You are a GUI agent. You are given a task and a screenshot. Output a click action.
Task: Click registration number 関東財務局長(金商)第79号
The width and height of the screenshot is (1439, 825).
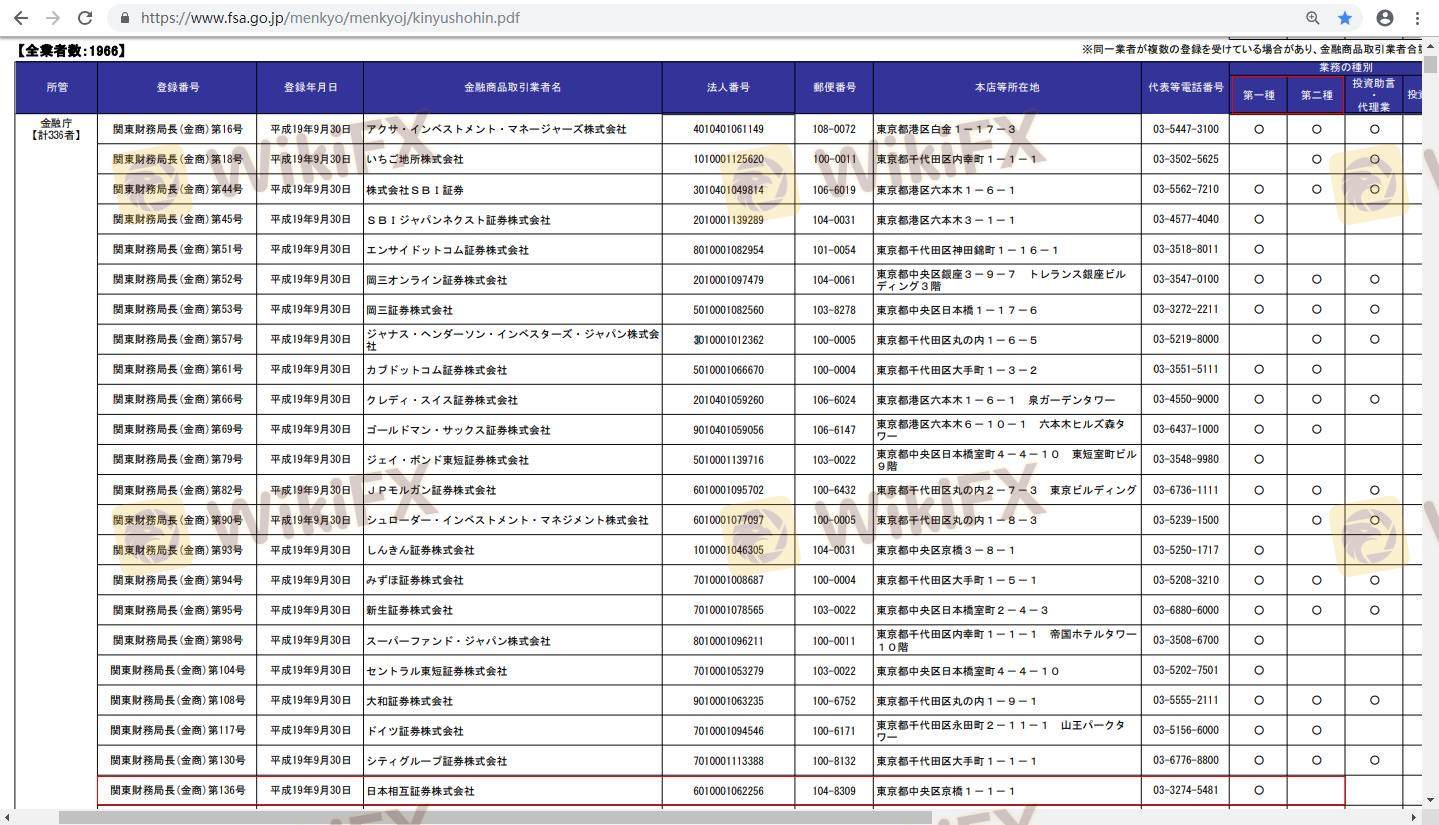coord(177,460)
